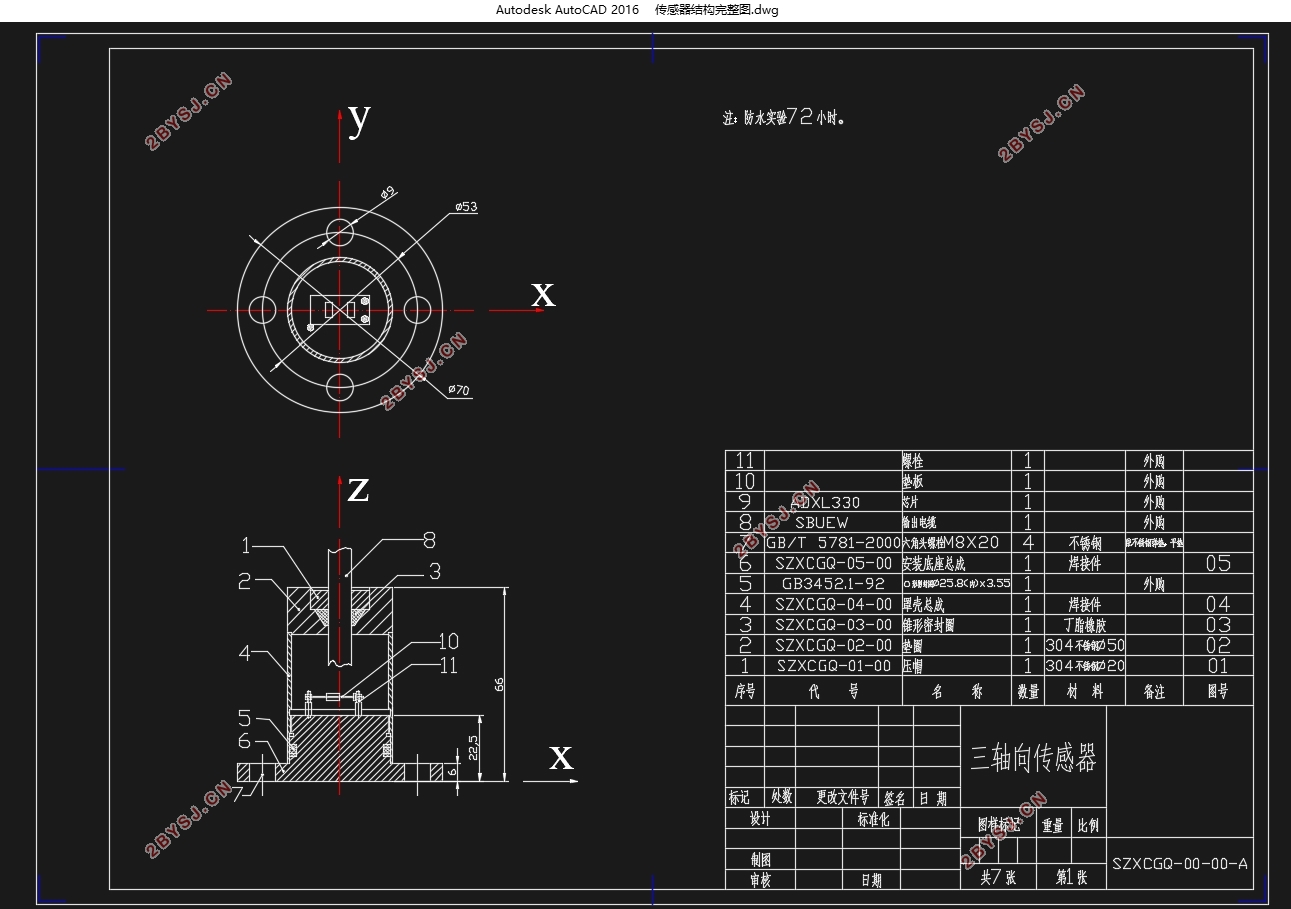Click the '审核' label in title block

pyautogui.click(x=760, y=880)
